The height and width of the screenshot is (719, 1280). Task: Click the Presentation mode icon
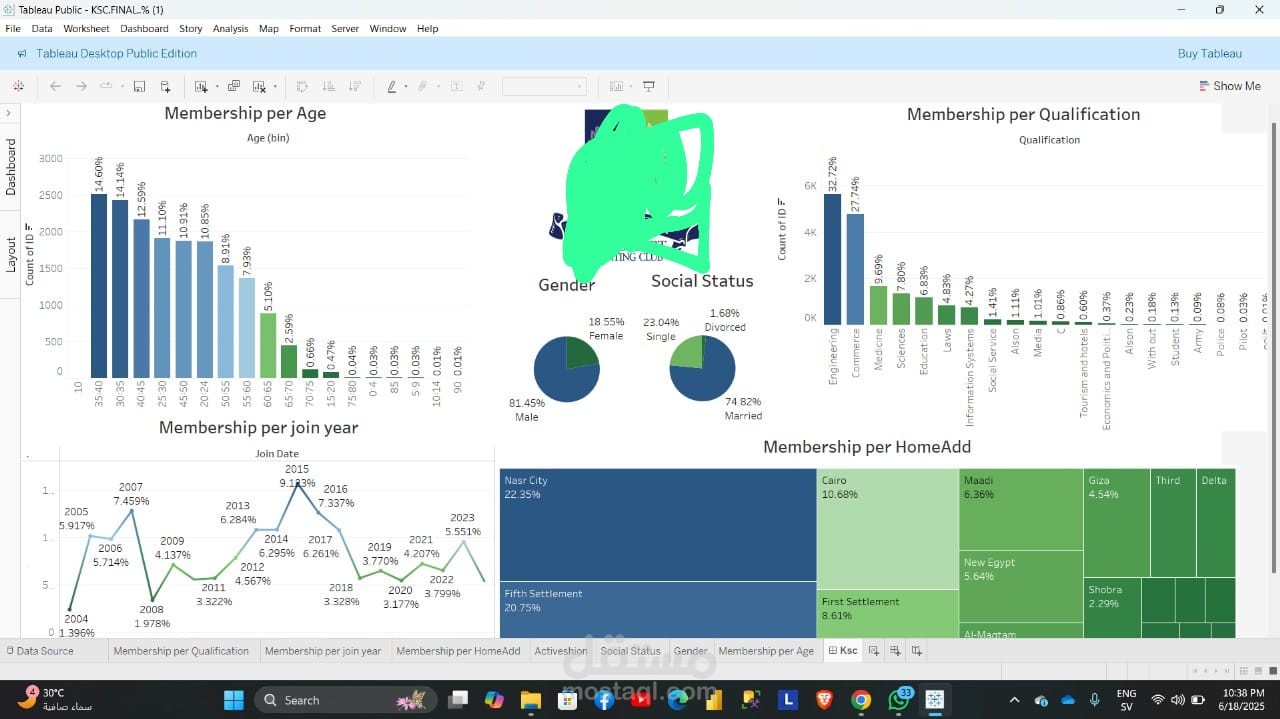649,86
